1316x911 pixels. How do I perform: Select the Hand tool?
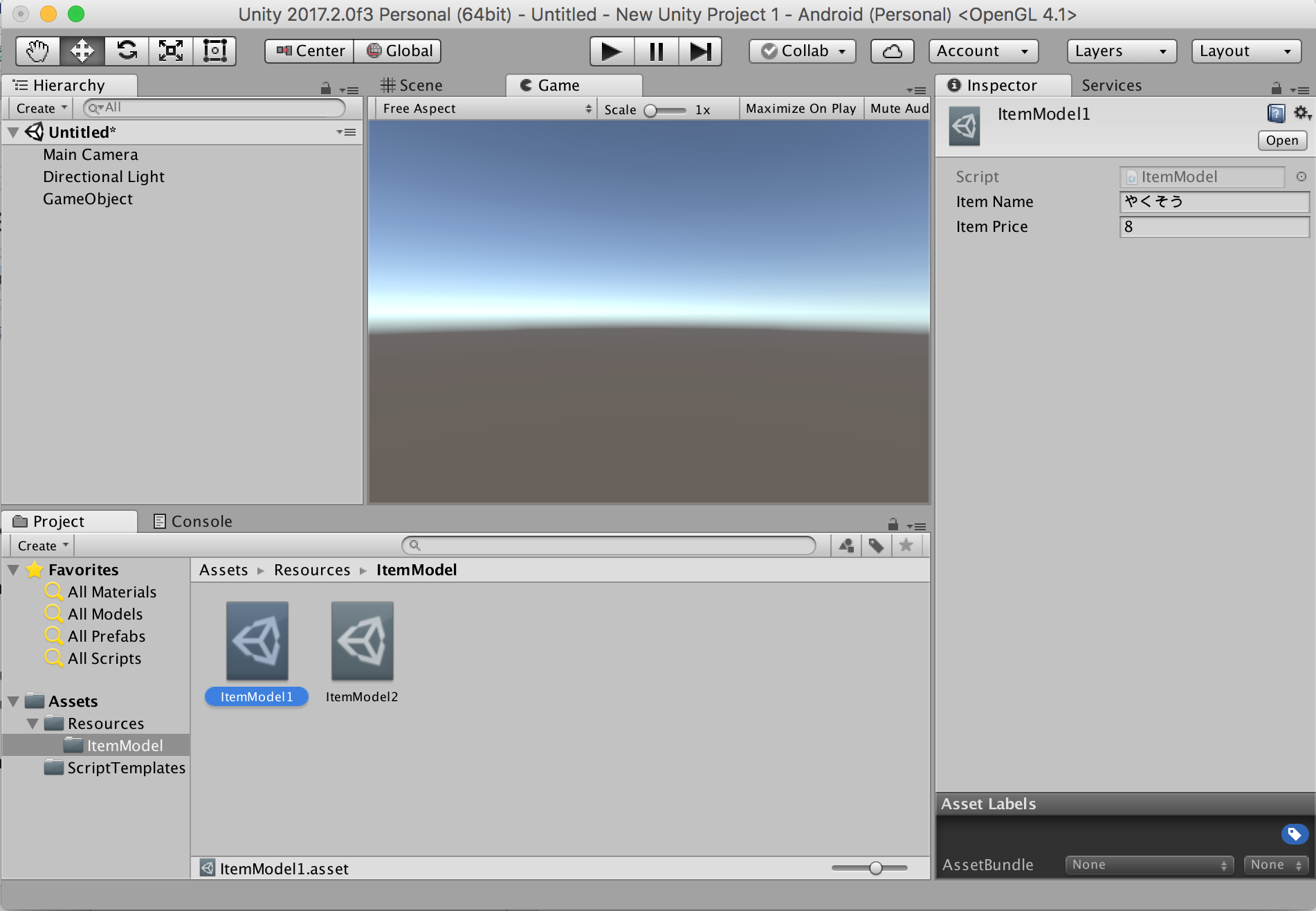[38, 51]
